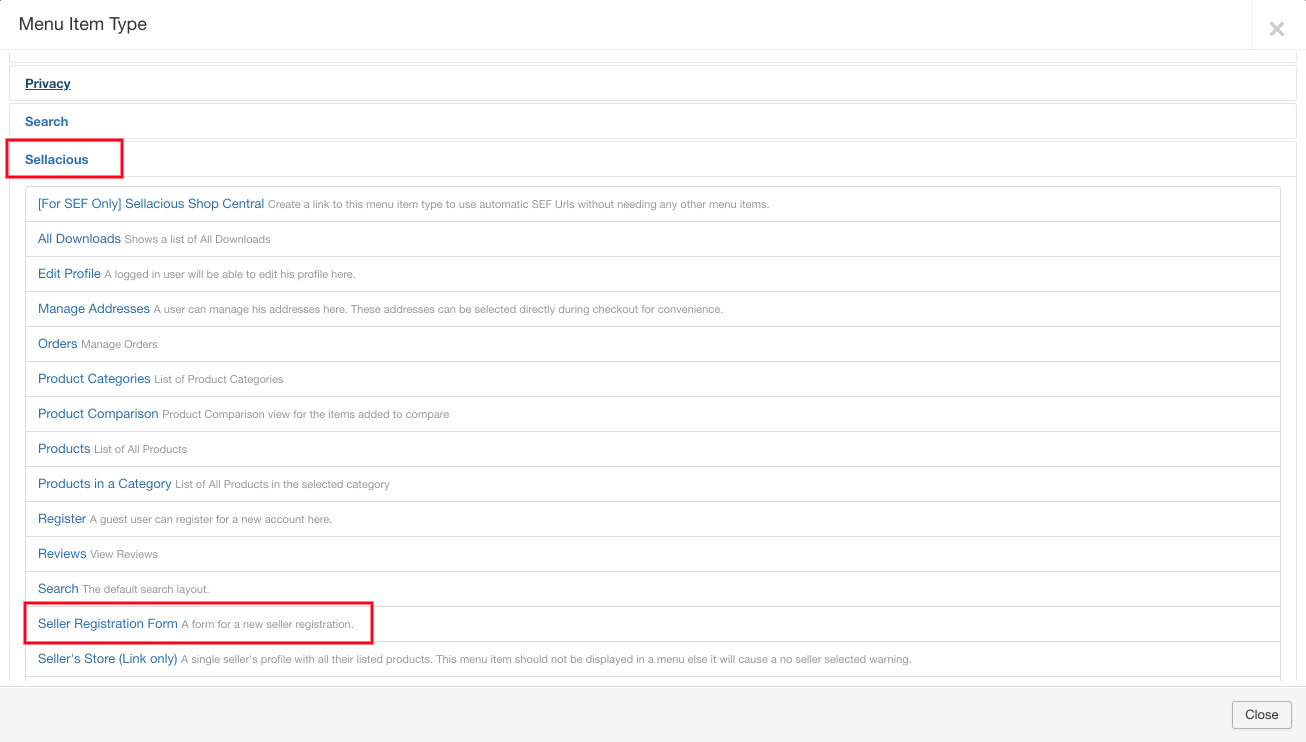Screen dimensions: 1306x742
Task: Click the 'List of Product Categories' description
Action: pos(219,380)
